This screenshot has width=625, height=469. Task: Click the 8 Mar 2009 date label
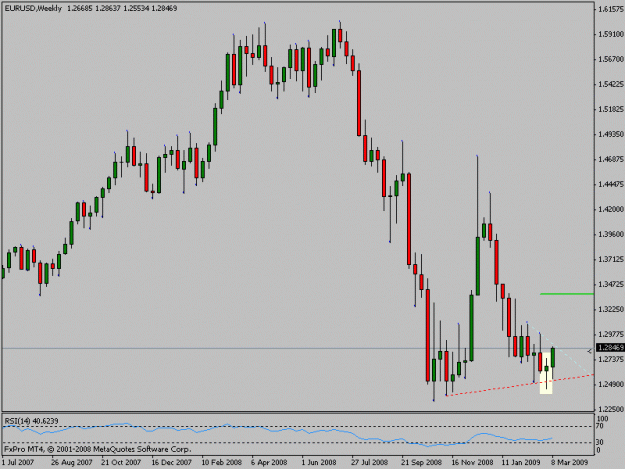click(570, 463)
